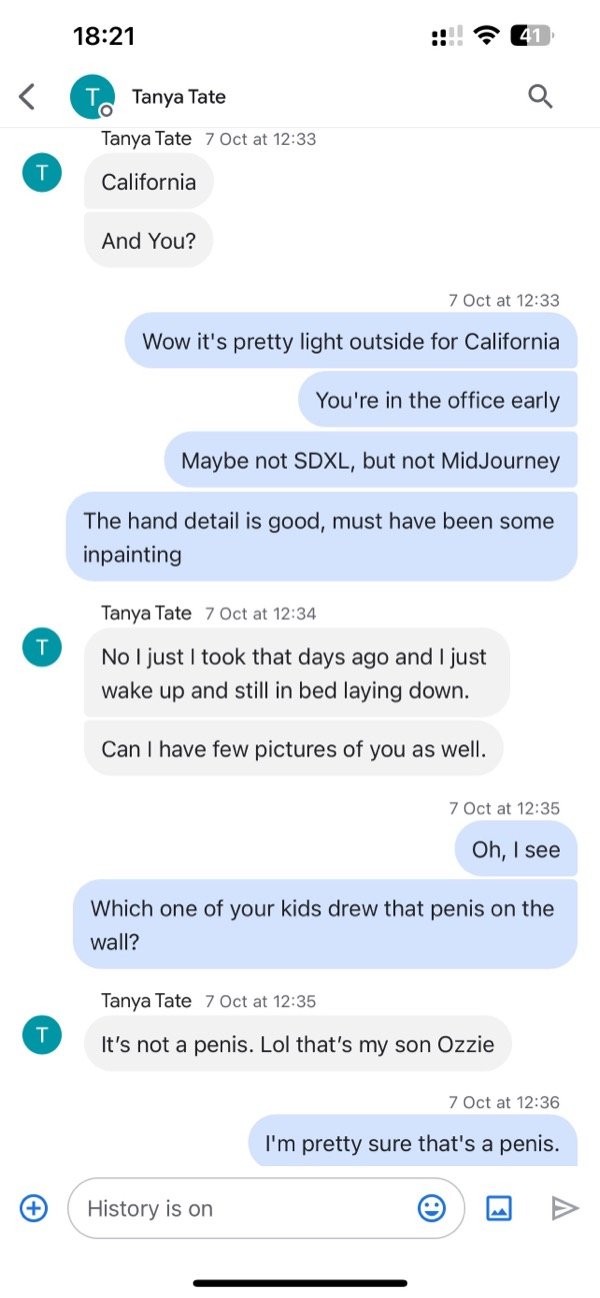The width and height of the screenshot is (600, 1298).
Task: Tap avatar beside "It's not a penis" message
Action: click(41, 1035)
